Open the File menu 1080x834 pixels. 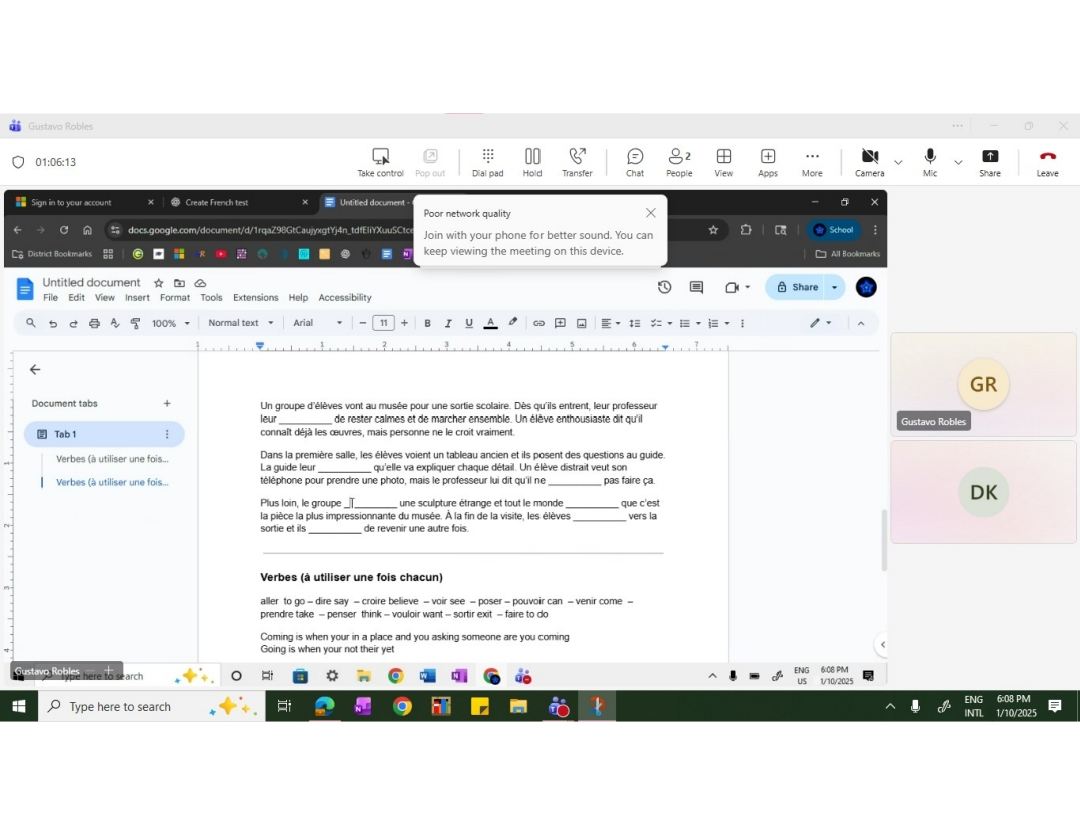coord(50,298)
